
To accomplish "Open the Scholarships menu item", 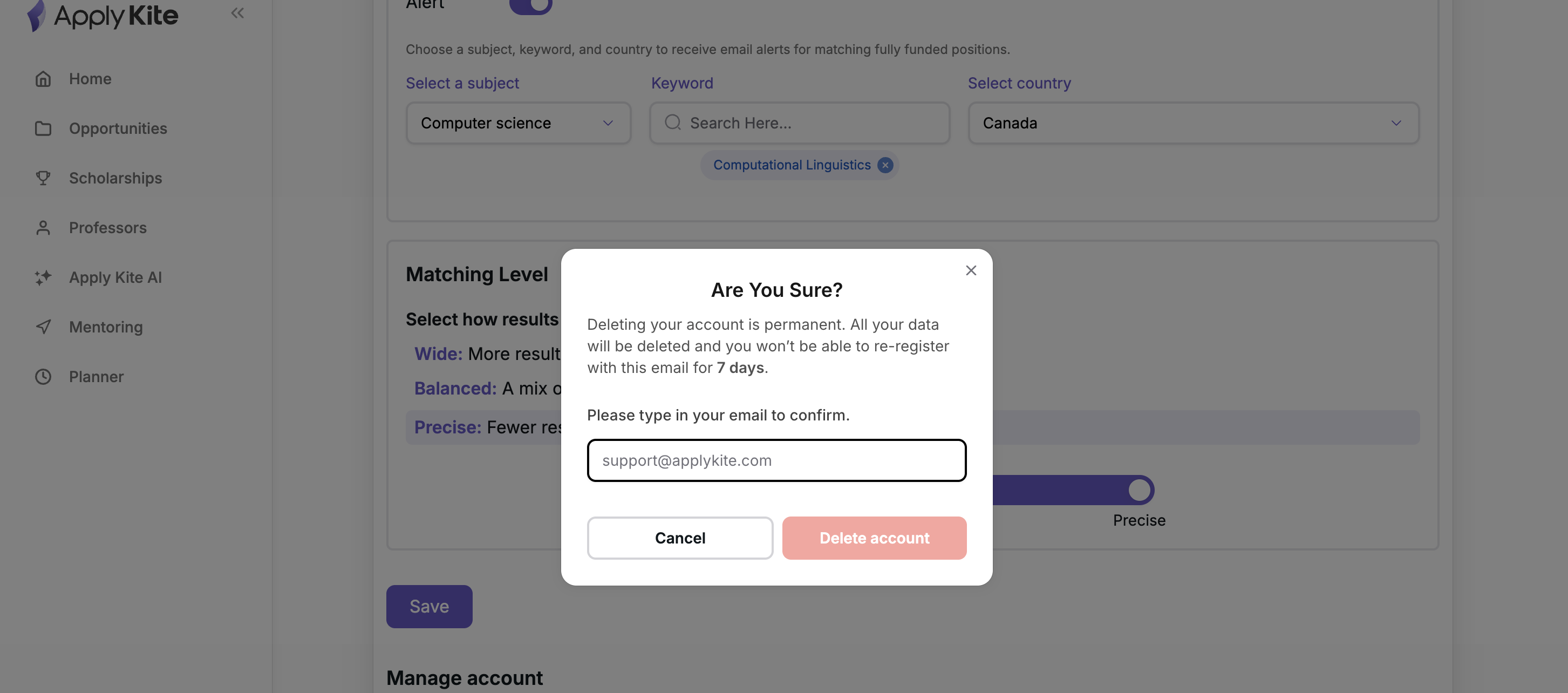I will 115,178.
